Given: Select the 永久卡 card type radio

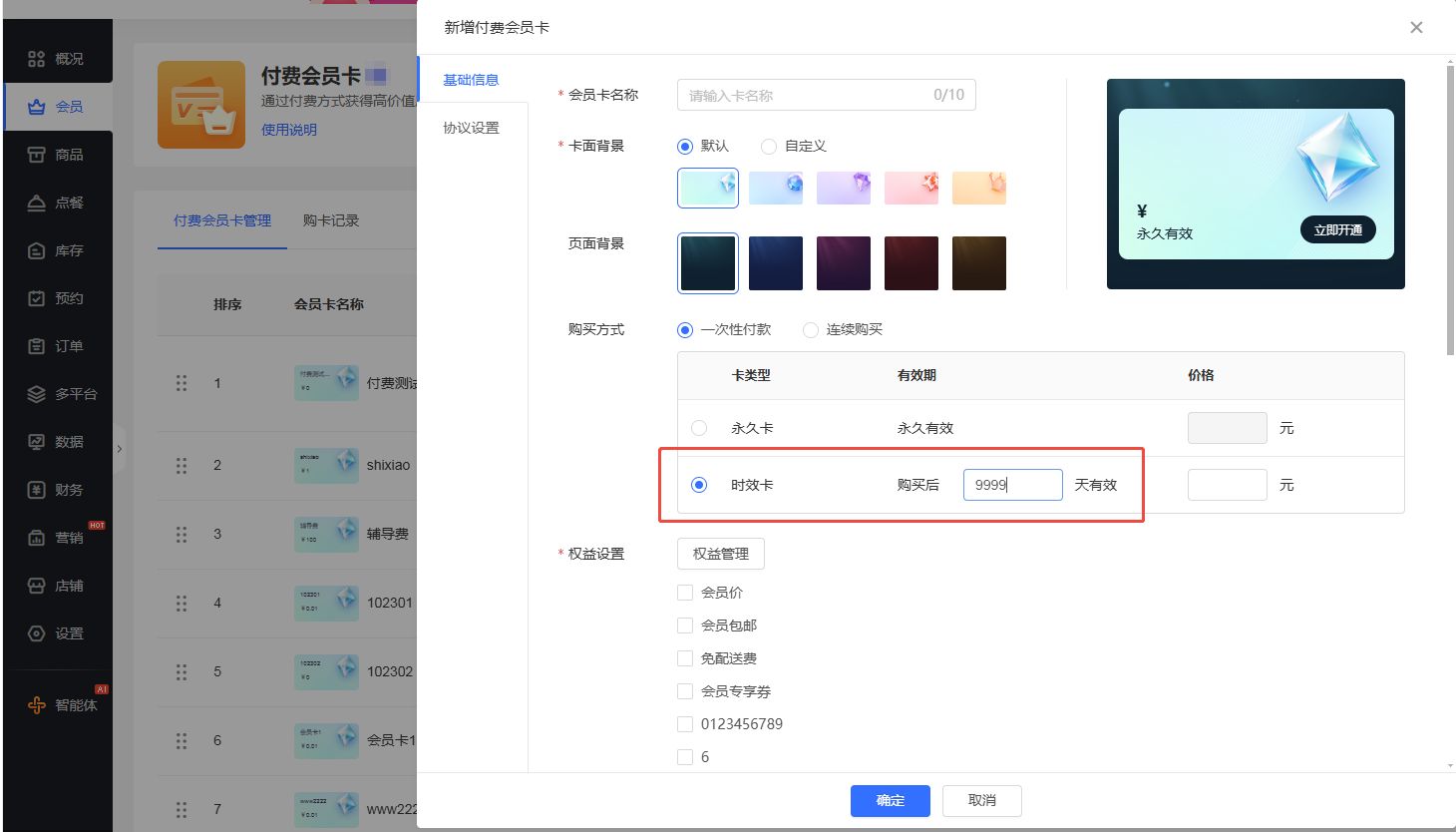Looking at the screenshot, I should coord(699,428).
